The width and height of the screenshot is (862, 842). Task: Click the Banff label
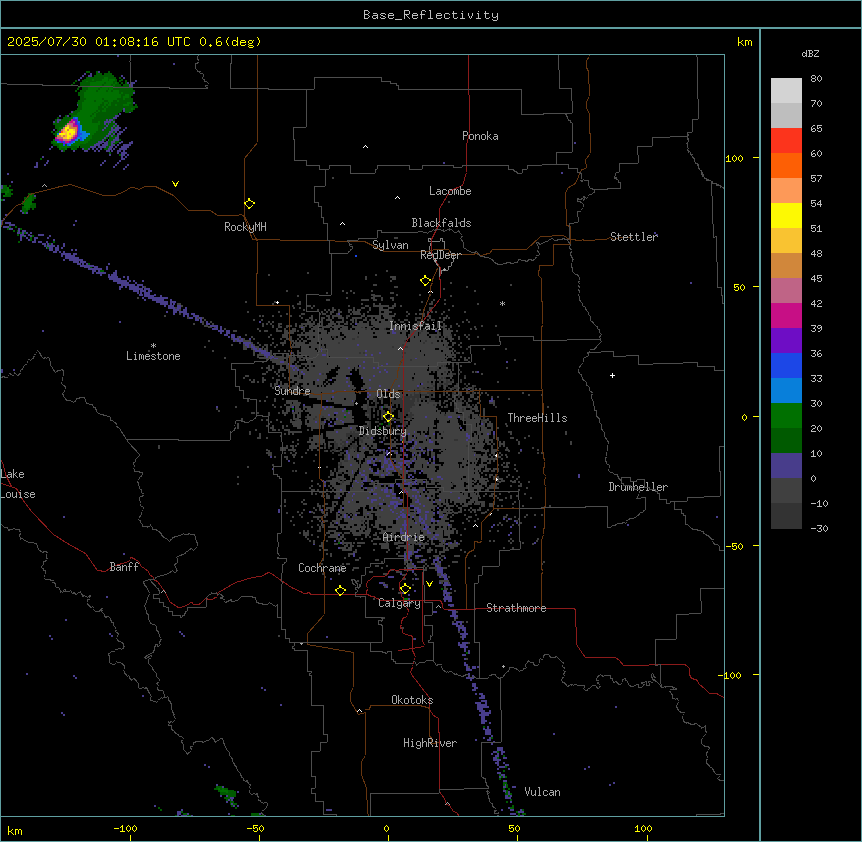pos(124,567)
